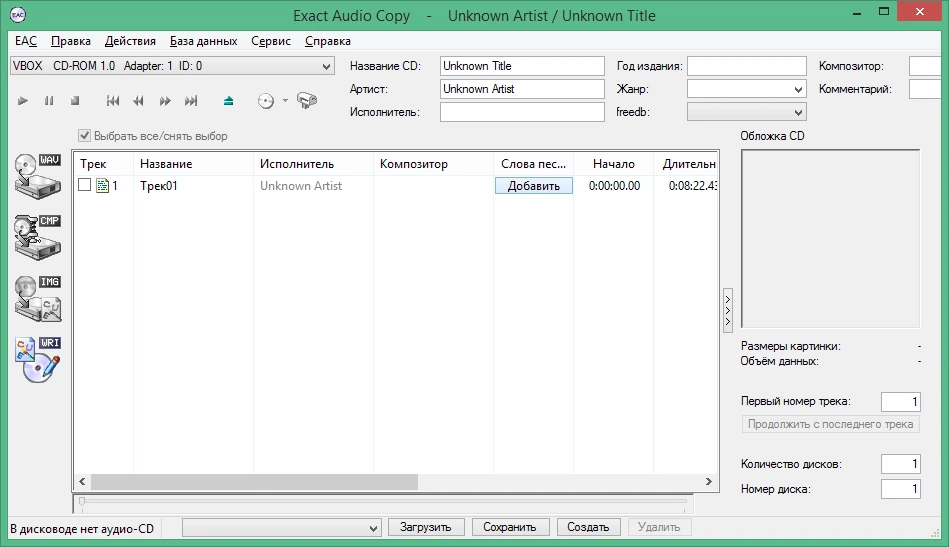Click the playback position slider below track list
Screen dimensions: 949x547
[383, 501]
